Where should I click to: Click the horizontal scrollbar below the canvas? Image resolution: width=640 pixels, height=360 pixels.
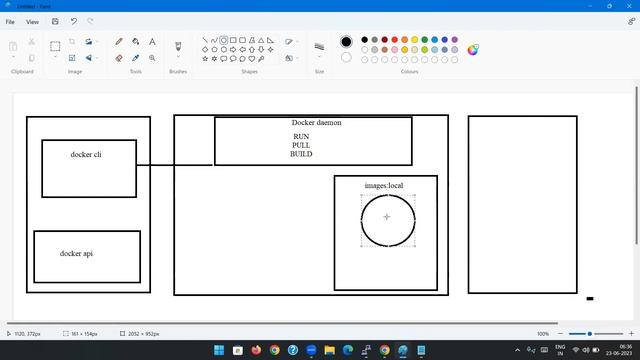(x=282, y=323)
